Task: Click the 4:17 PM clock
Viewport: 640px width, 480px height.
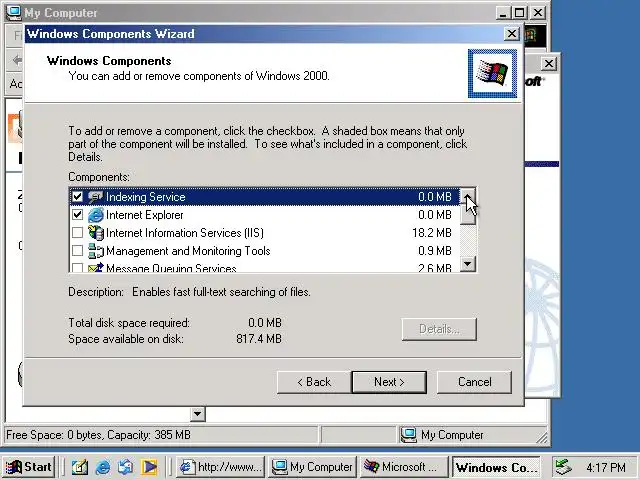Action: (x=606, y=467)
